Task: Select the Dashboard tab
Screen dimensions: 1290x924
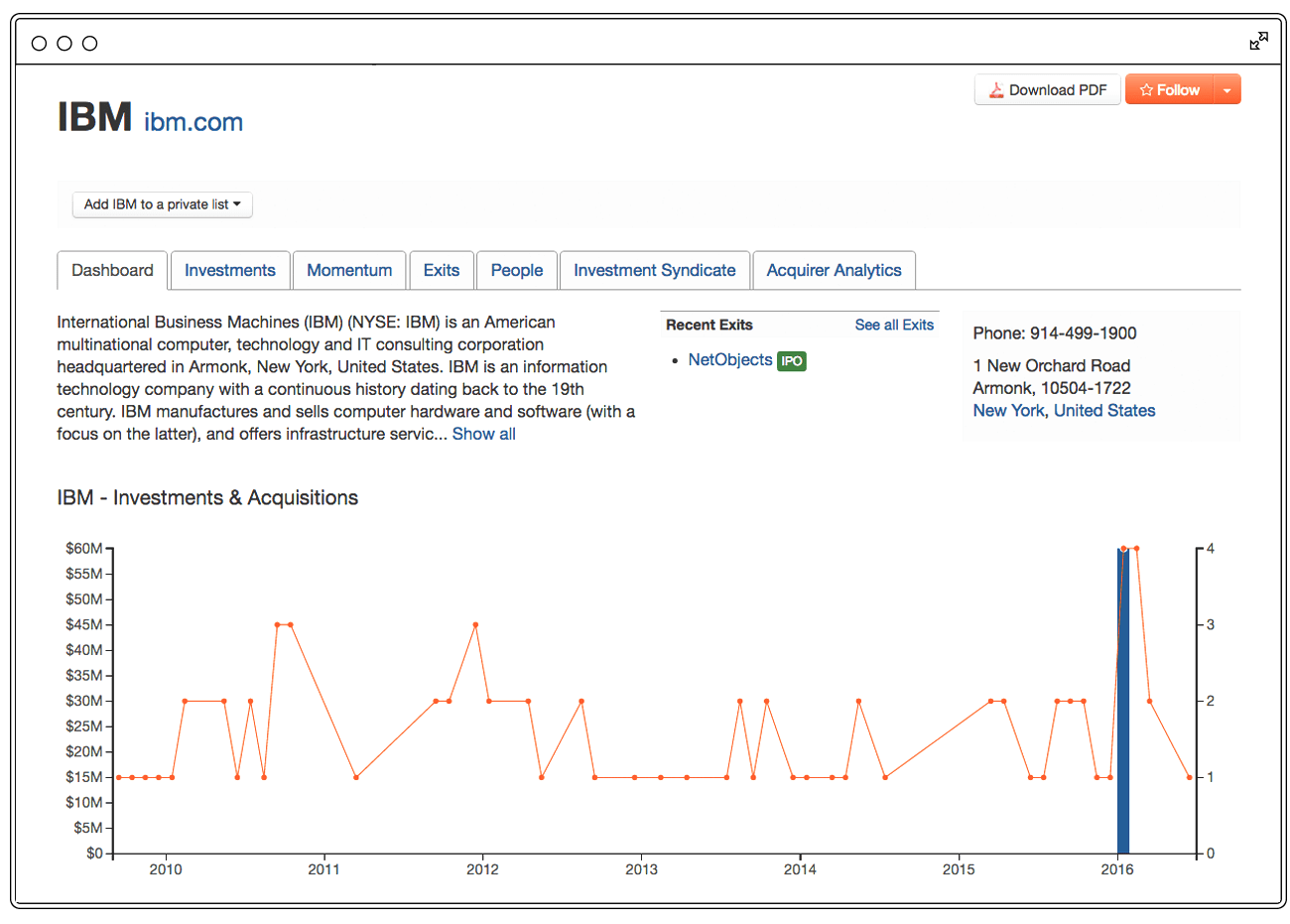Action: point(112,270)
